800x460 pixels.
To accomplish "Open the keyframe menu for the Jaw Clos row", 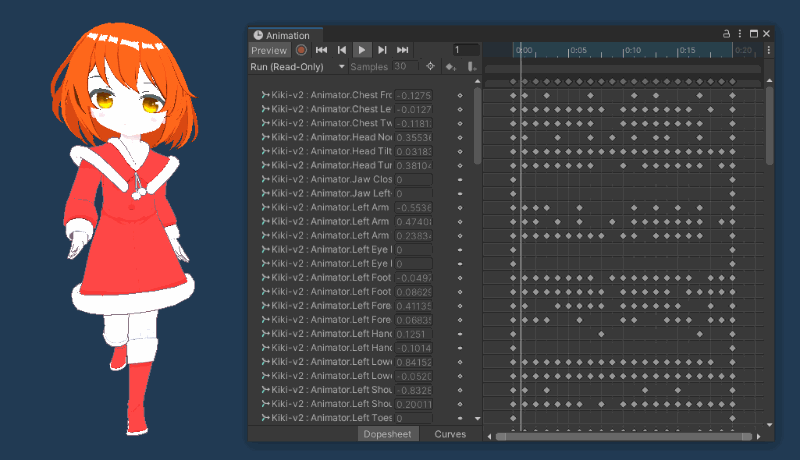I will click(x=460, y=180).
